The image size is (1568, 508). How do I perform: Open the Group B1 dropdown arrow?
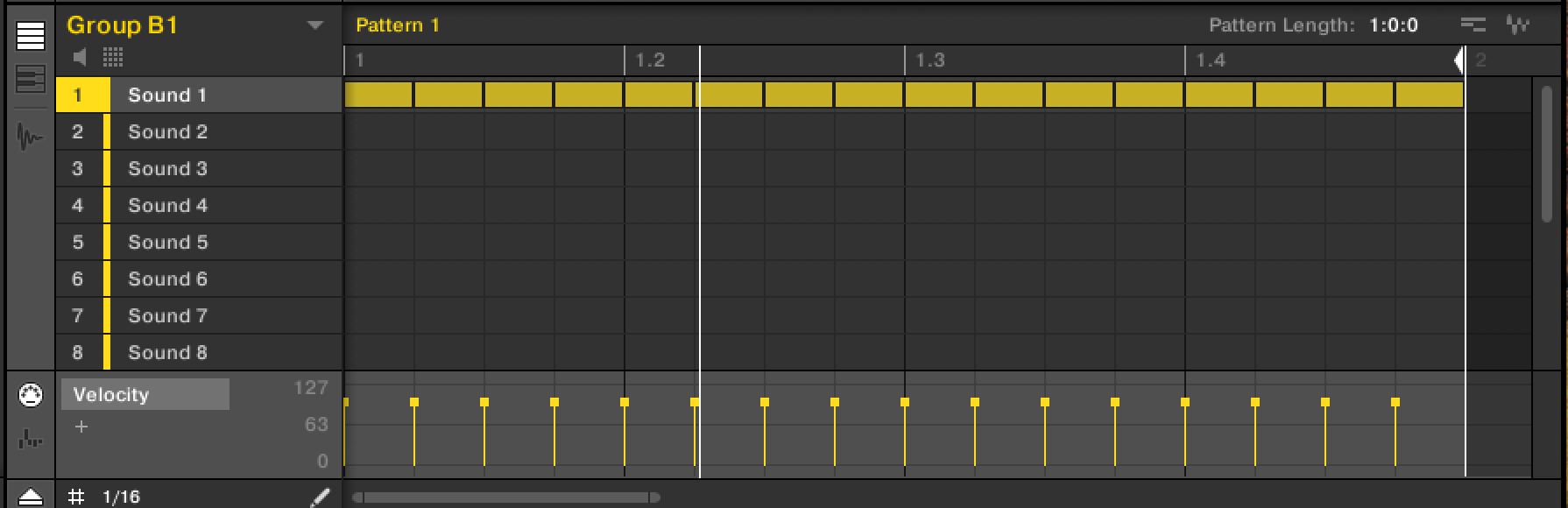pyautogui.click(x=315, y=25)
